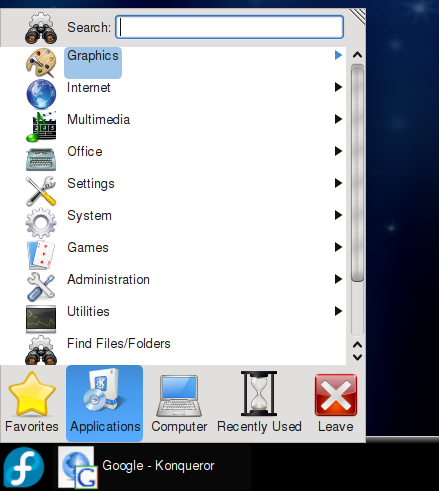Click the Graphics palette icon

(x=41, y=63)
